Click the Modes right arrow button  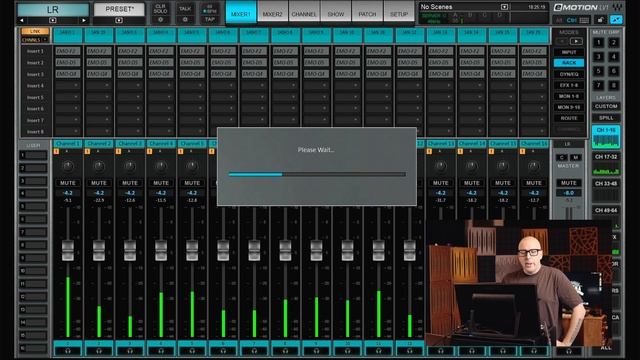[576, 41]
